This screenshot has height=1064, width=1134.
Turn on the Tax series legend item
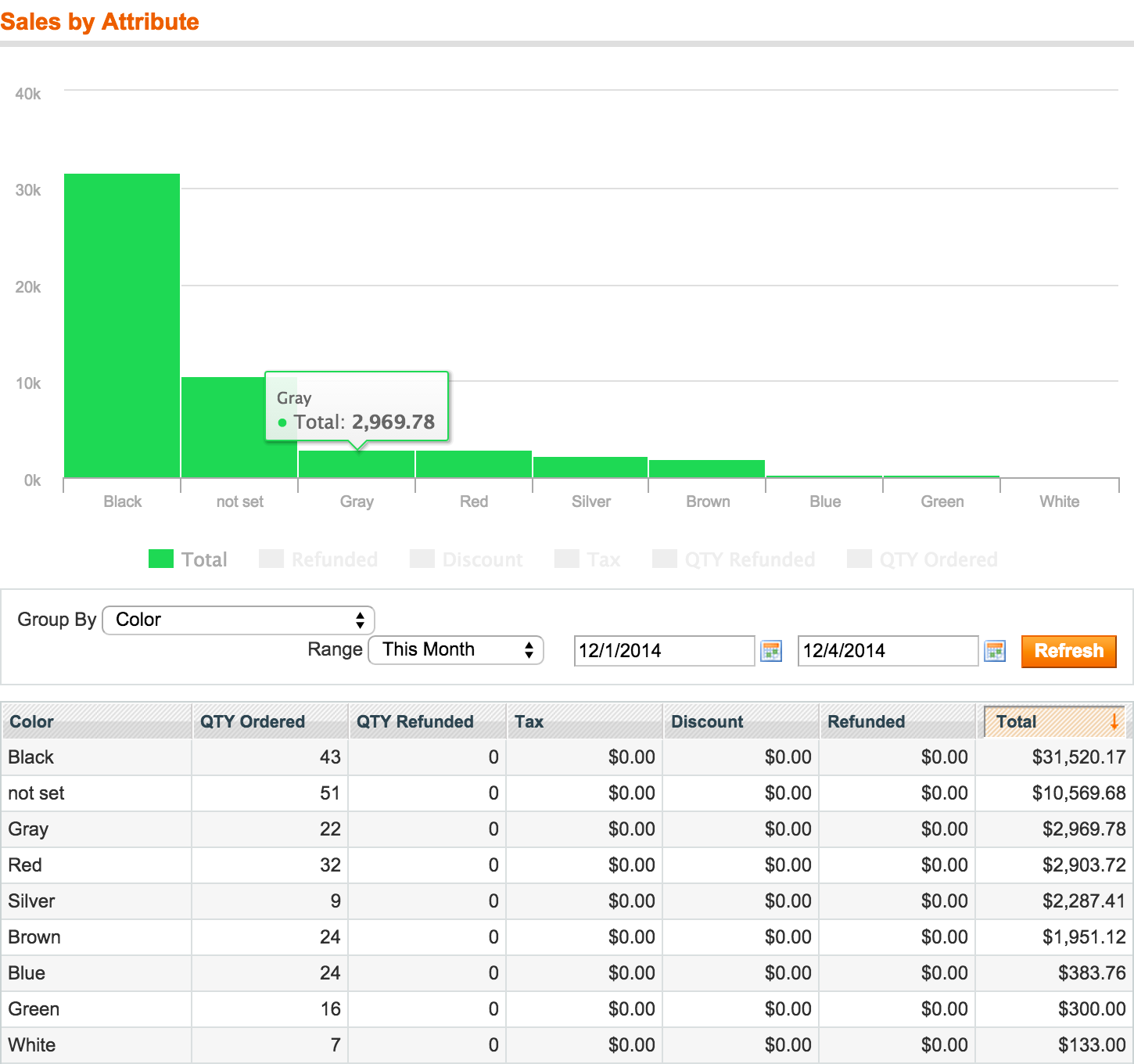[x=587, y=559]
